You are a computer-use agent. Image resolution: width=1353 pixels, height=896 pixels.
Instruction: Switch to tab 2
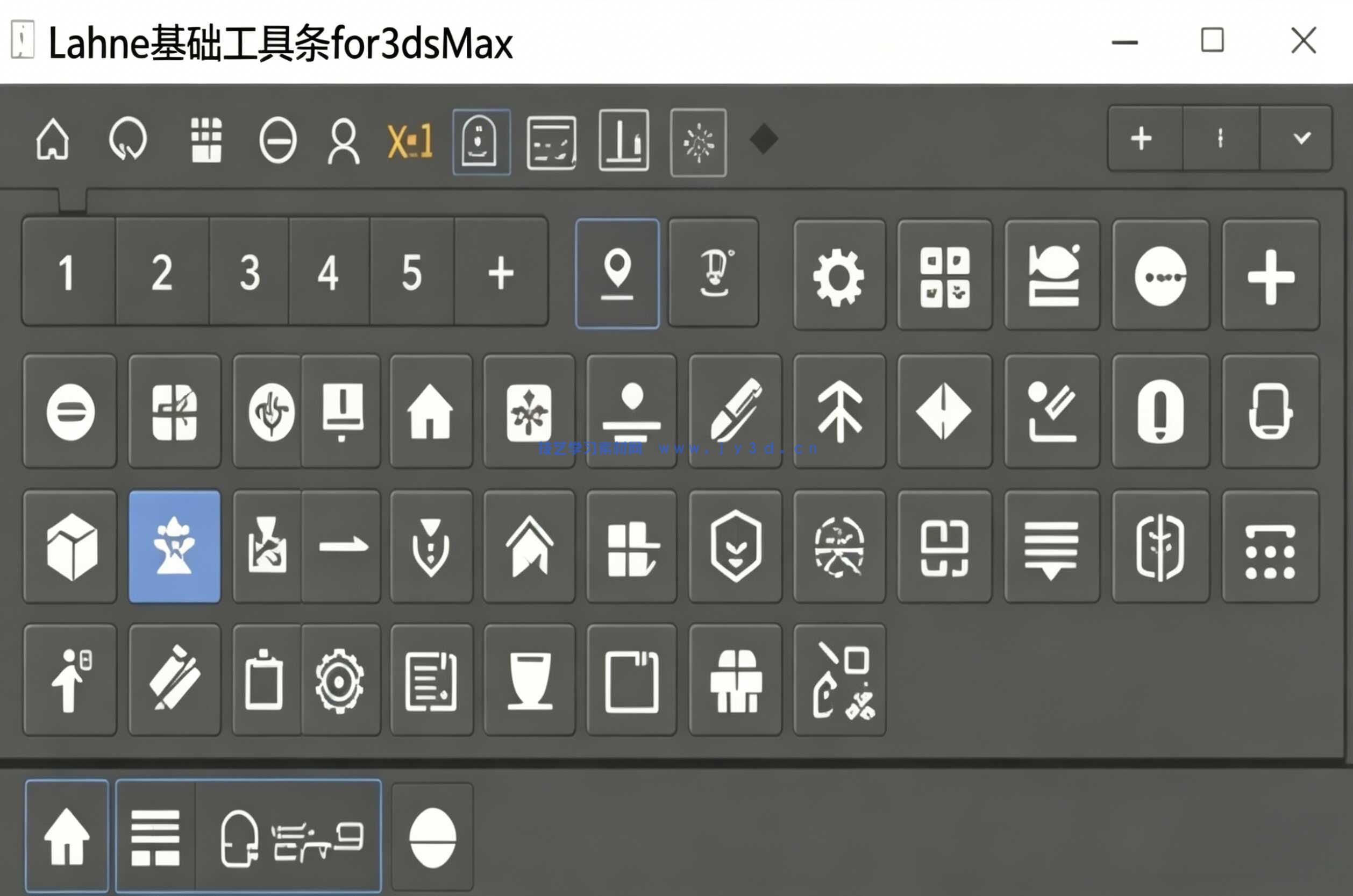tap(162, 272)
